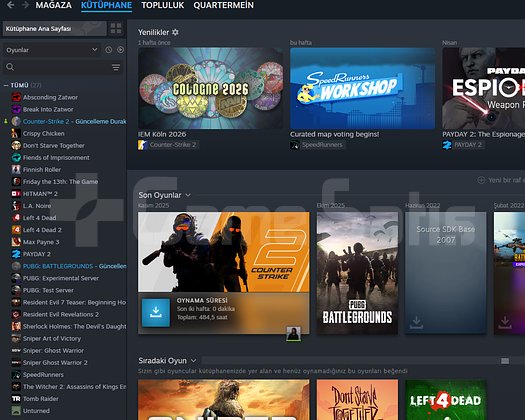Click friend avatar on Counter-Strike 2 card
Screen dimensions: 525x420
pos(293,334)
